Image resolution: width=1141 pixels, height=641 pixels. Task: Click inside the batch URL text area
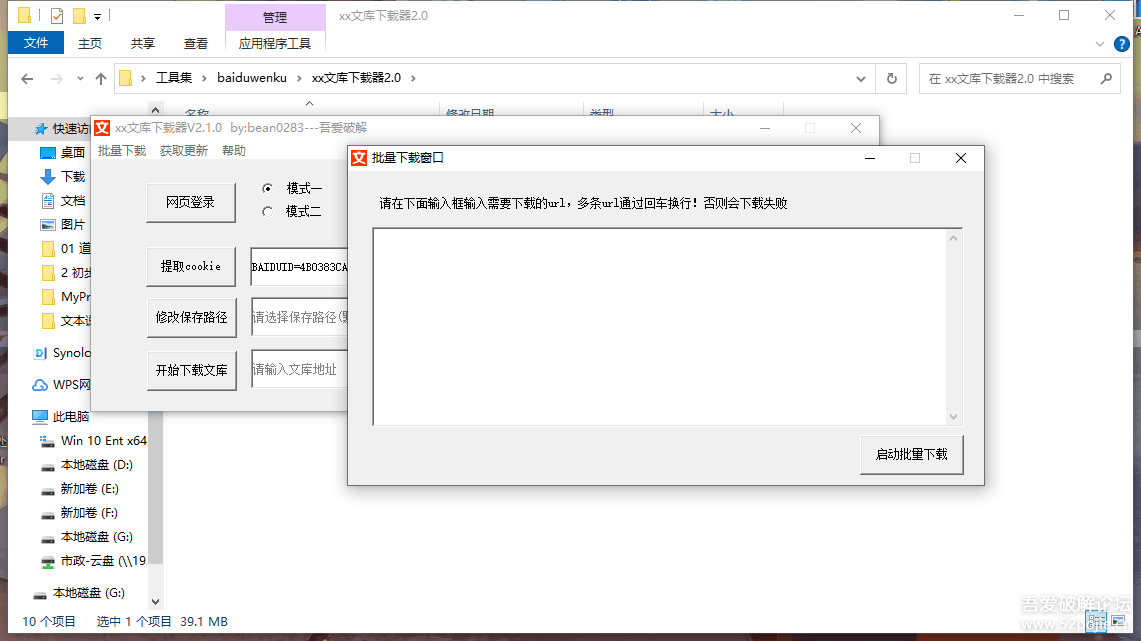659,327
